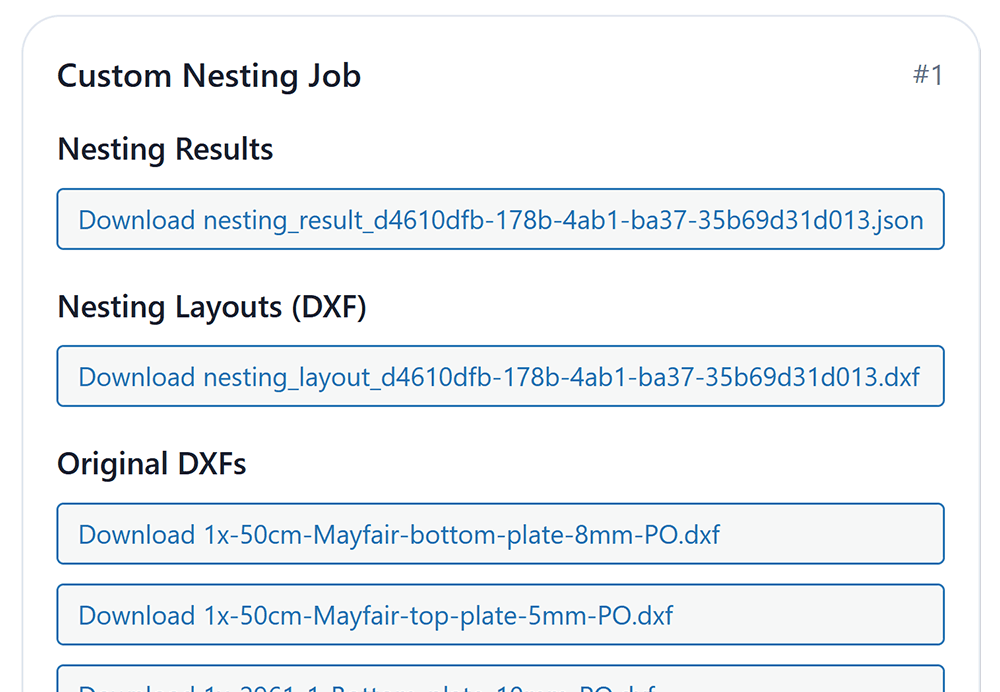Get the 1x-50cm-Mayfair-top-plate-5mm-PO.dxf file
Screen dimensions: 1000x692
coord(500,615)
